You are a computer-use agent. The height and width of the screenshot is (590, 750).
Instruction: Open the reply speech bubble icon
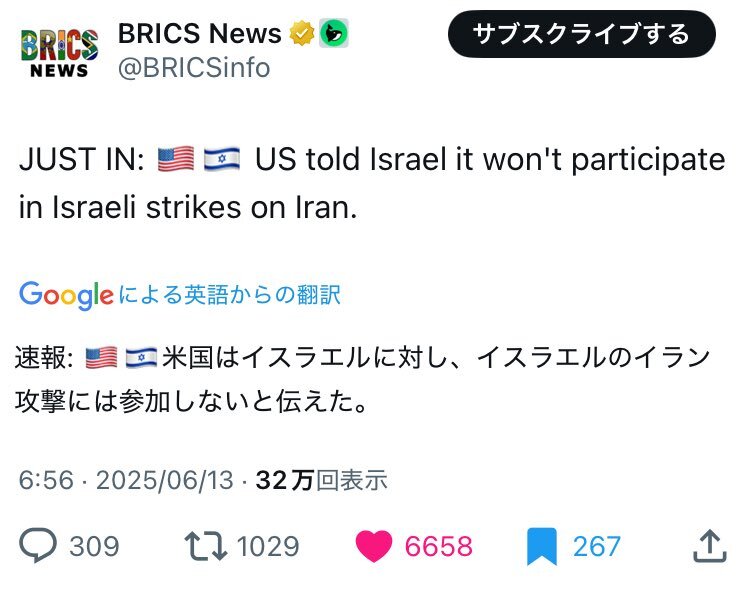tap(38, 545)
